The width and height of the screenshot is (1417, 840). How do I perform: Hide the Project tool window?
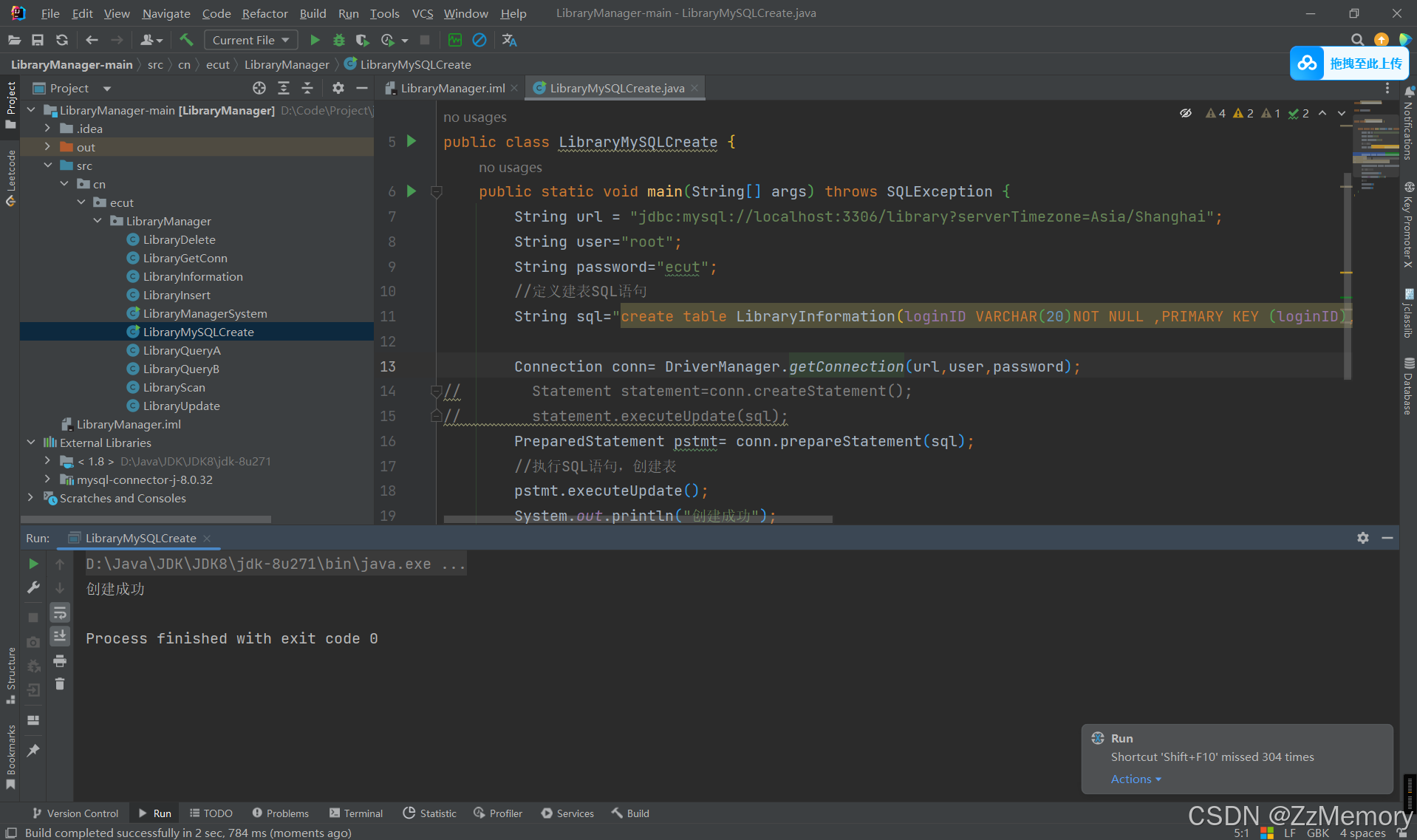[362, 88]
